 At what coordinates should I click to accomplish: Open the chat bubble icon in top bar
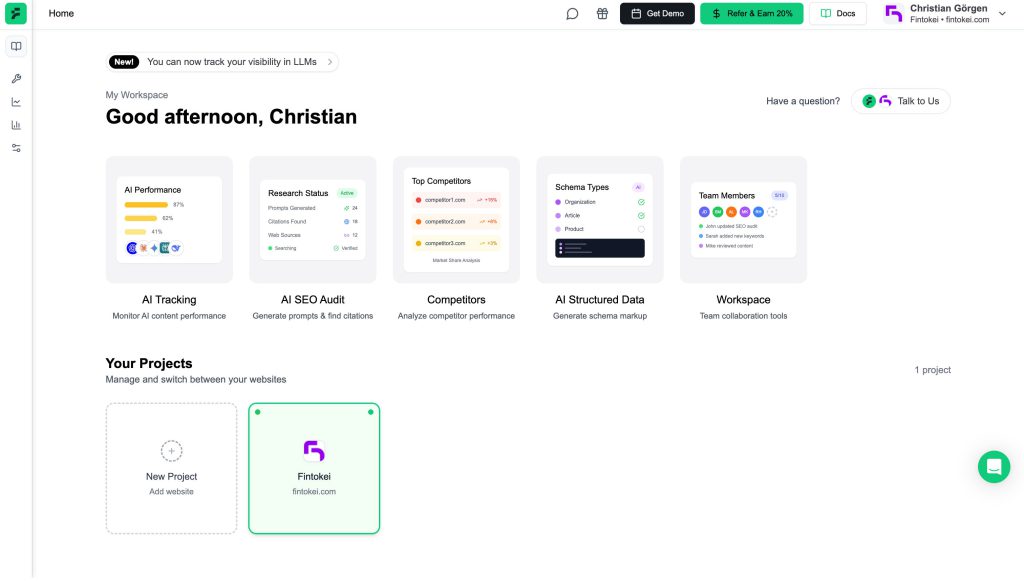(x=571, y=13)
